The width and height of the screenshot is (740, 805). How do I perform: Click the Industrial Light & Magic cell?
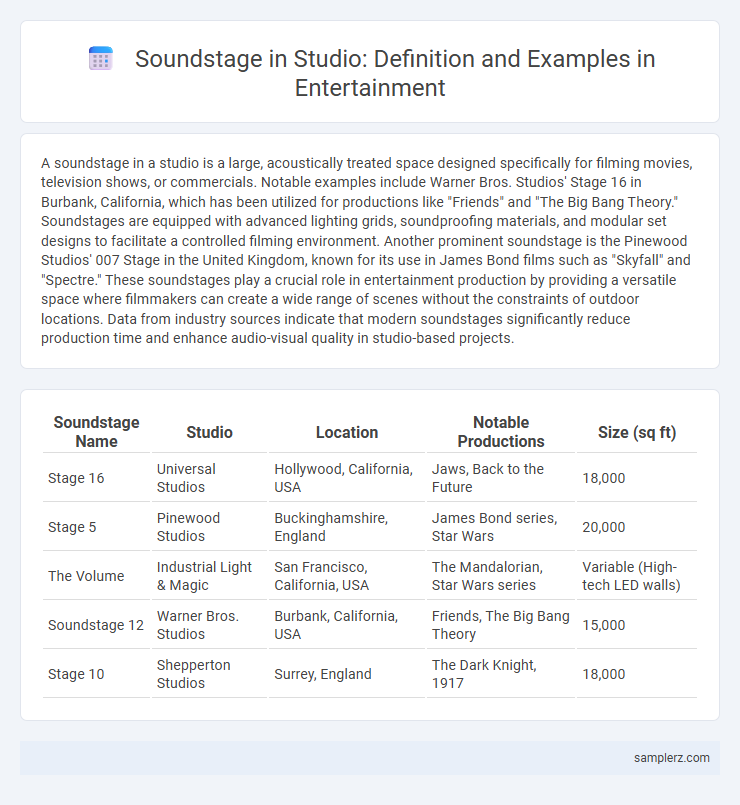point(210,576)
